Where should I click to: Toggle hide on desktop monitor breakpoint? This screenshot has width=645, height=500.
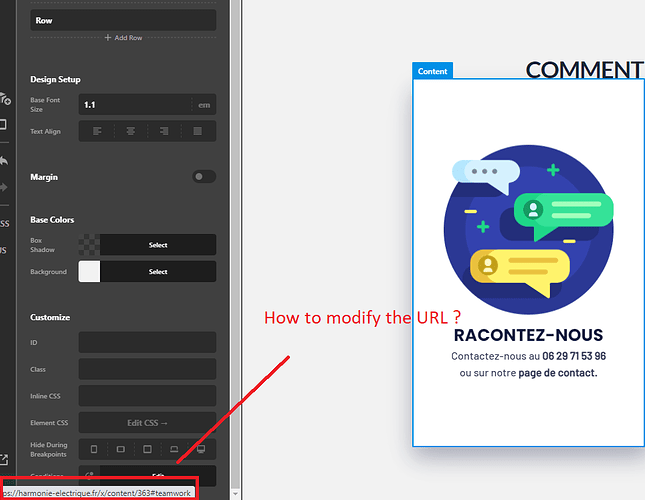(x=201, y=449)
